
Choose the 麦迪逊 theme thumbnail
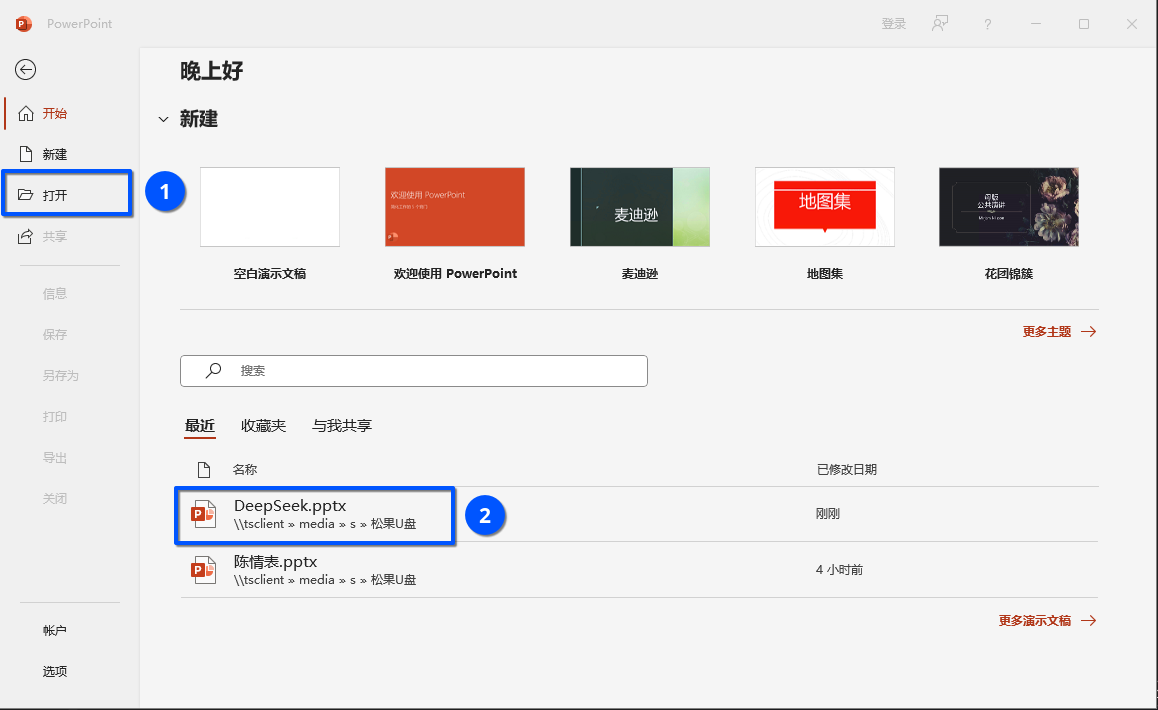640,207
